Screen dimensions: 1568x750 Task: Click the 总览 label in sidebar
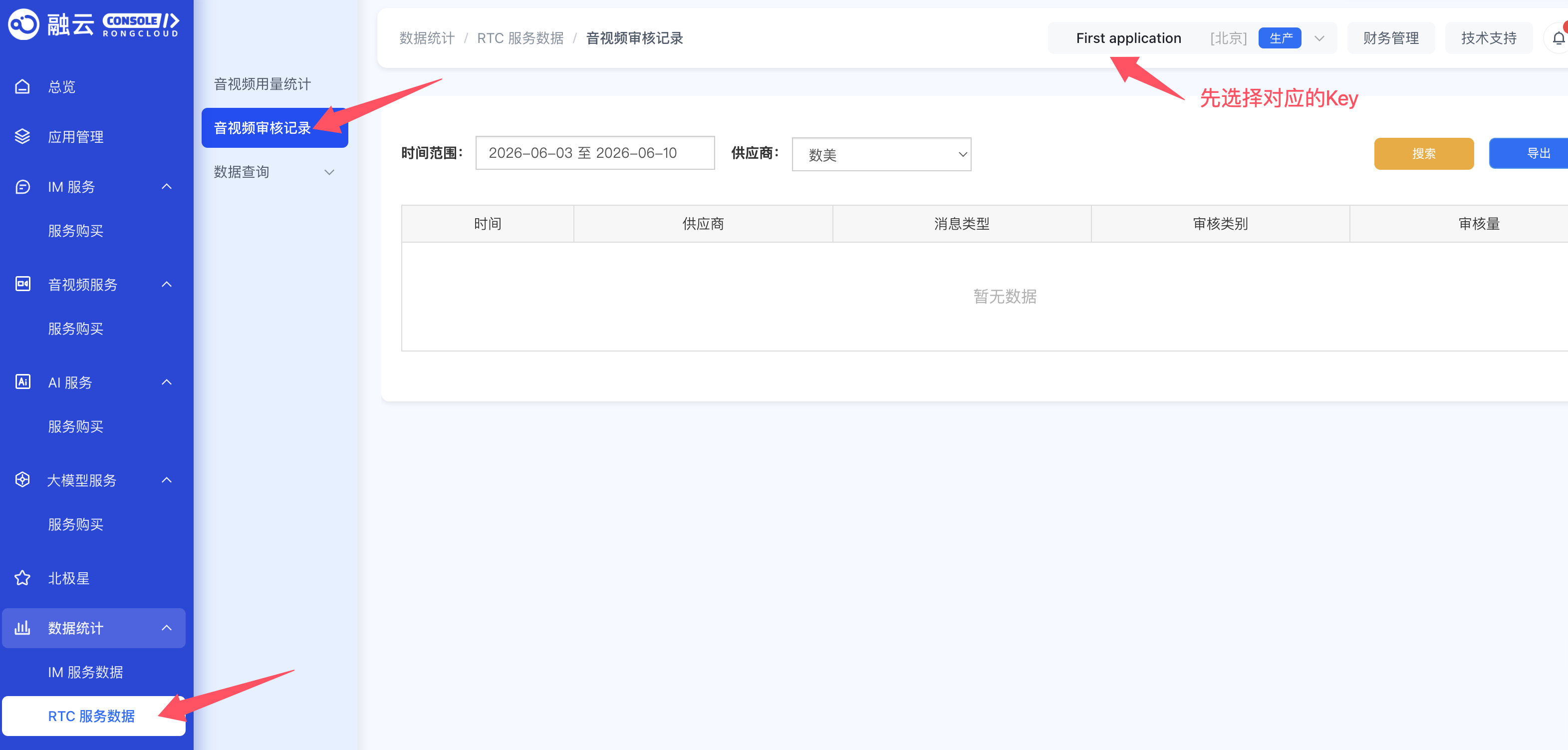[61, 86]
